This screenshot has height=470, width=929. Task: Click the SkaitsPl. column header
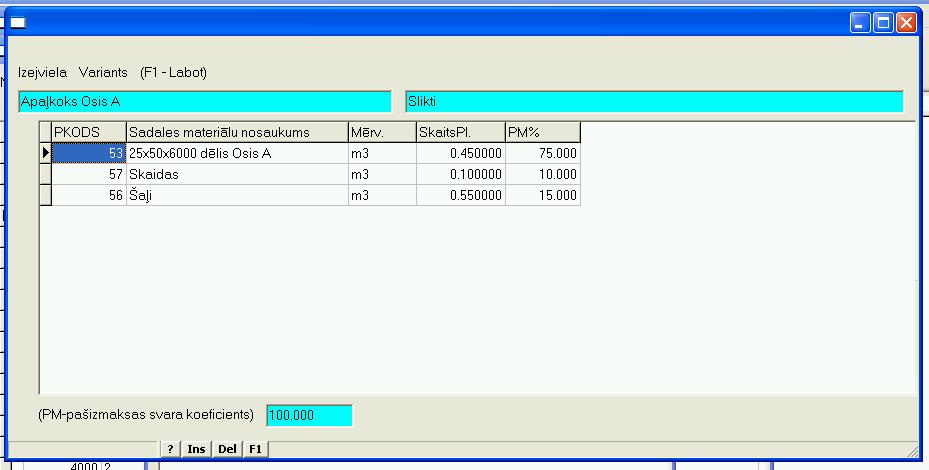point(461,132)
